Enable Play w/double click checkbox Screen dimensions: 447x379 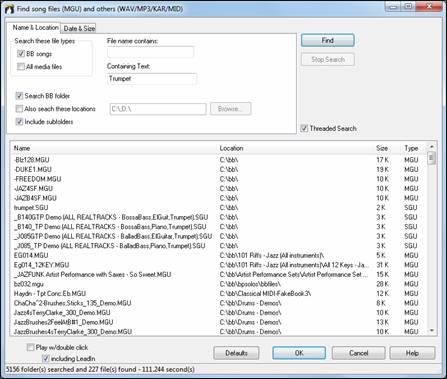[31, 347]
